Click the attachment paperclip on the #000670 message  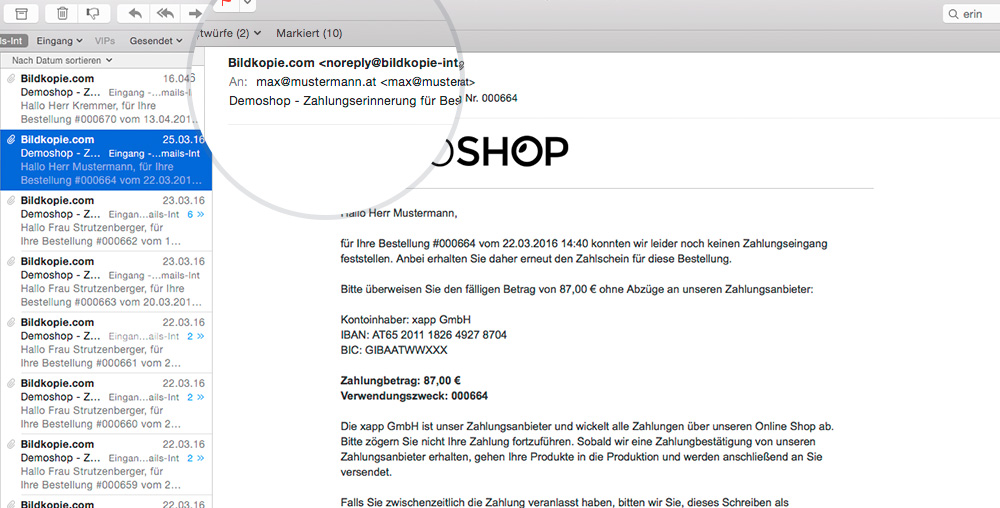11,78
